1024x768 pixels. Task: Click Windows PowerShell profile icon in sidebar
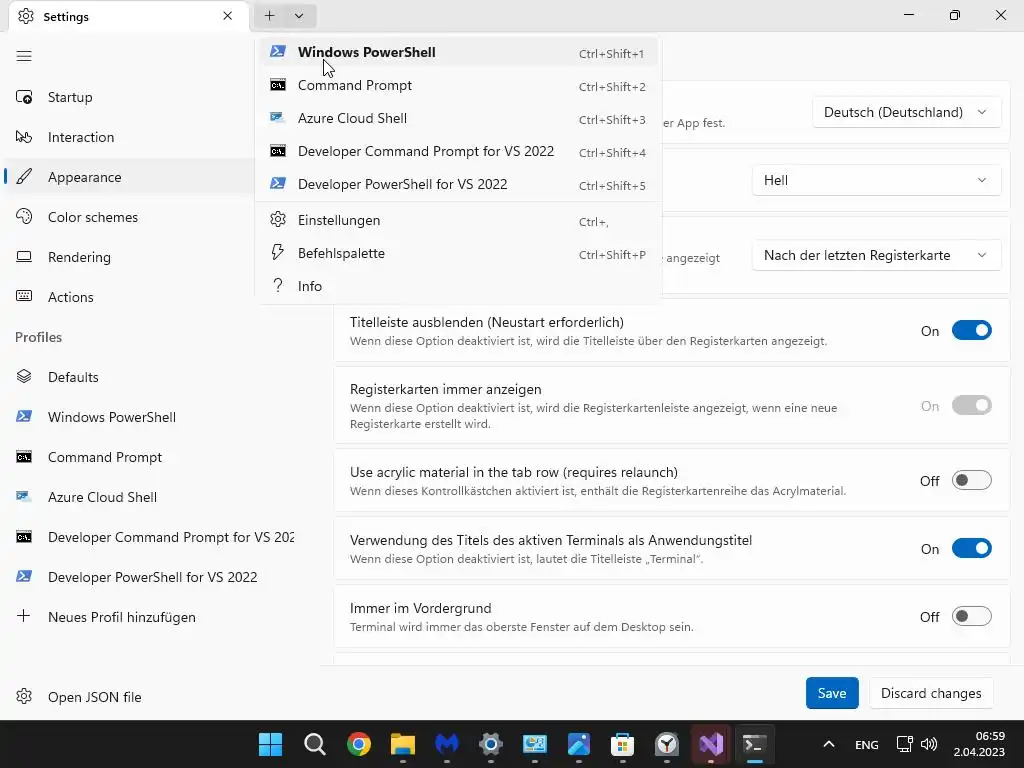click(x=24, y=417)
